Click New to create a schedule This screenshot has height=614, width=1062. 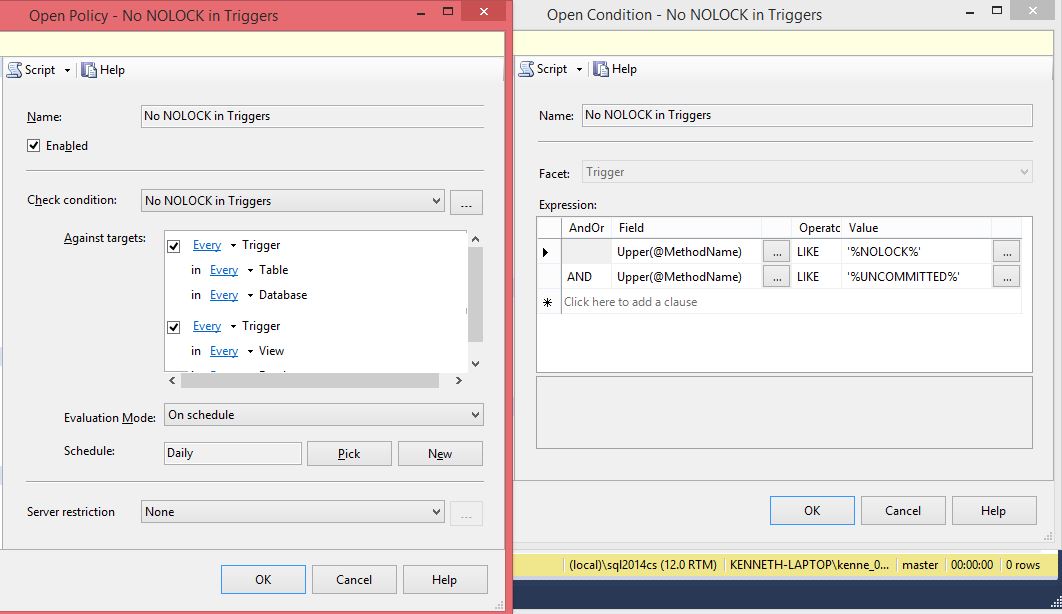click(440, 453)
